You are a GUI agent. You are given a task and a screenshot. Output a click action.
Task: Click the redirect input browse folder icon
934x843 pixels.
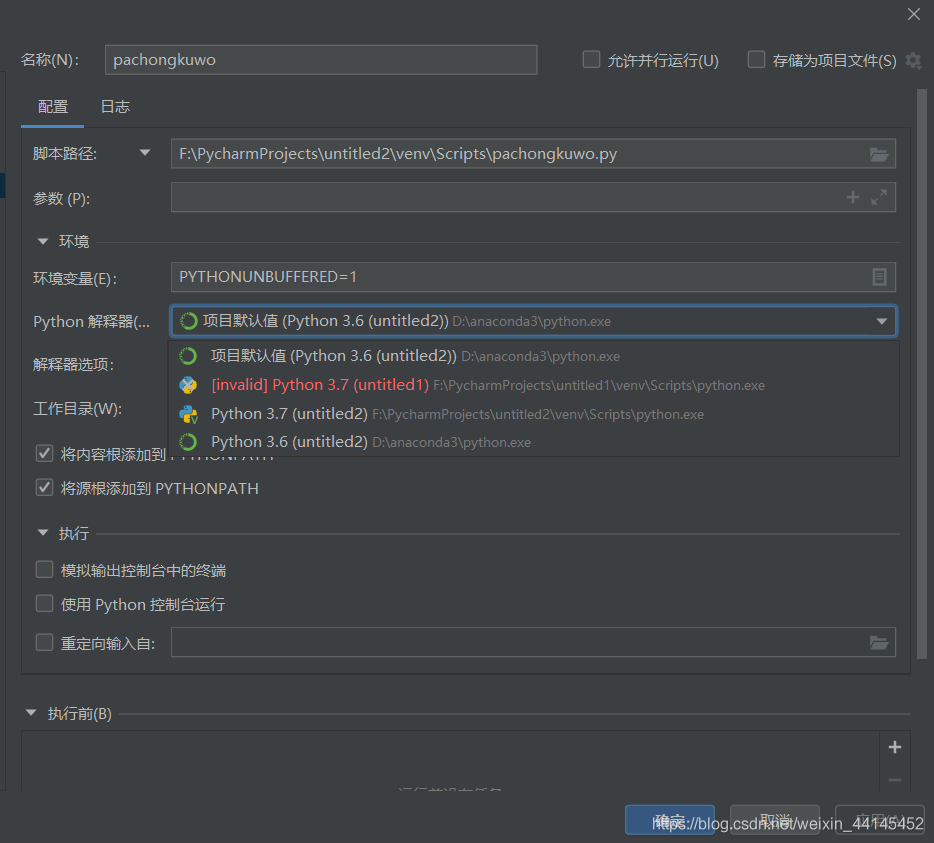[x=878, y=643]
